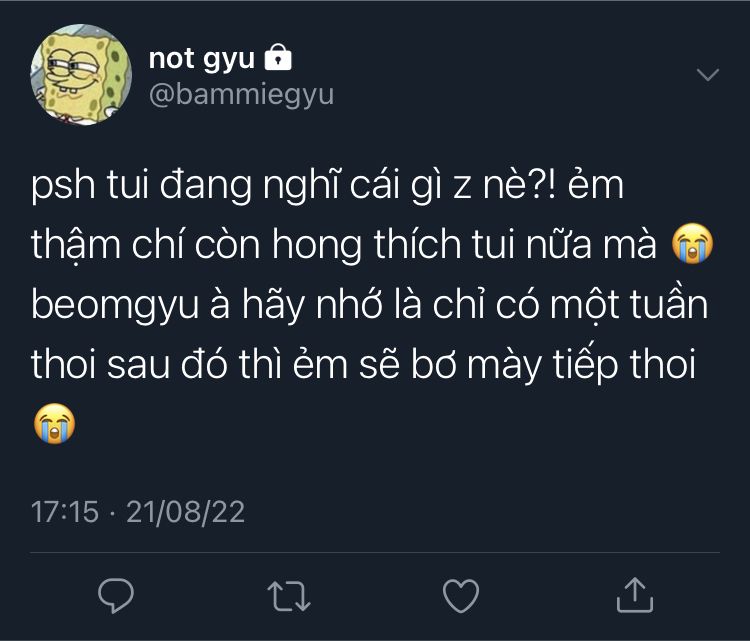
Task: Like the tweet with the heart icon
Action: (461, 596)
